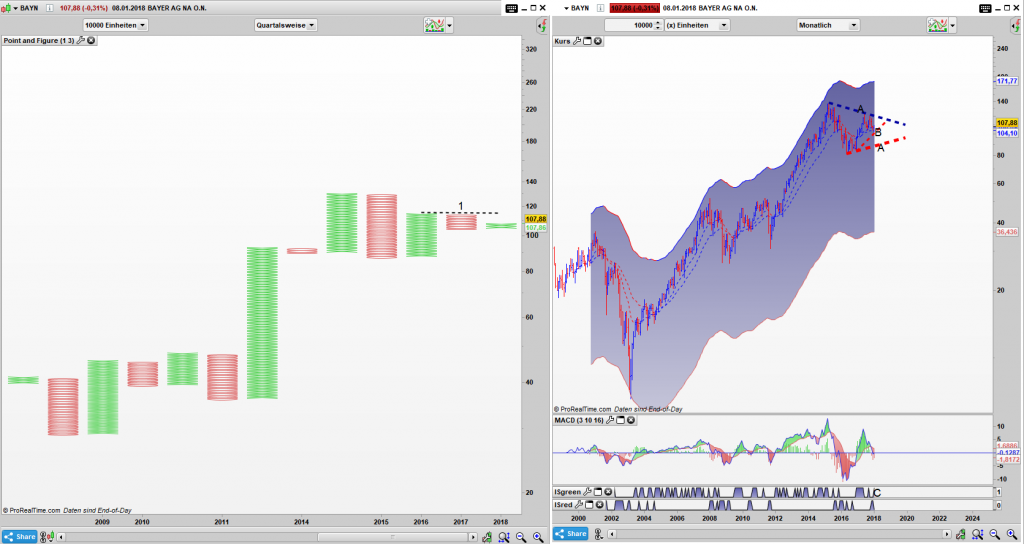The image size is (1024, 544).
Task: Zoom in on left chart window
Action: (538, 537)
